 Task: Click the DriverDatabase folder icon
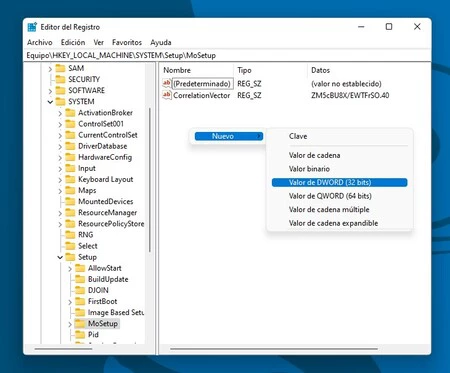70,146
